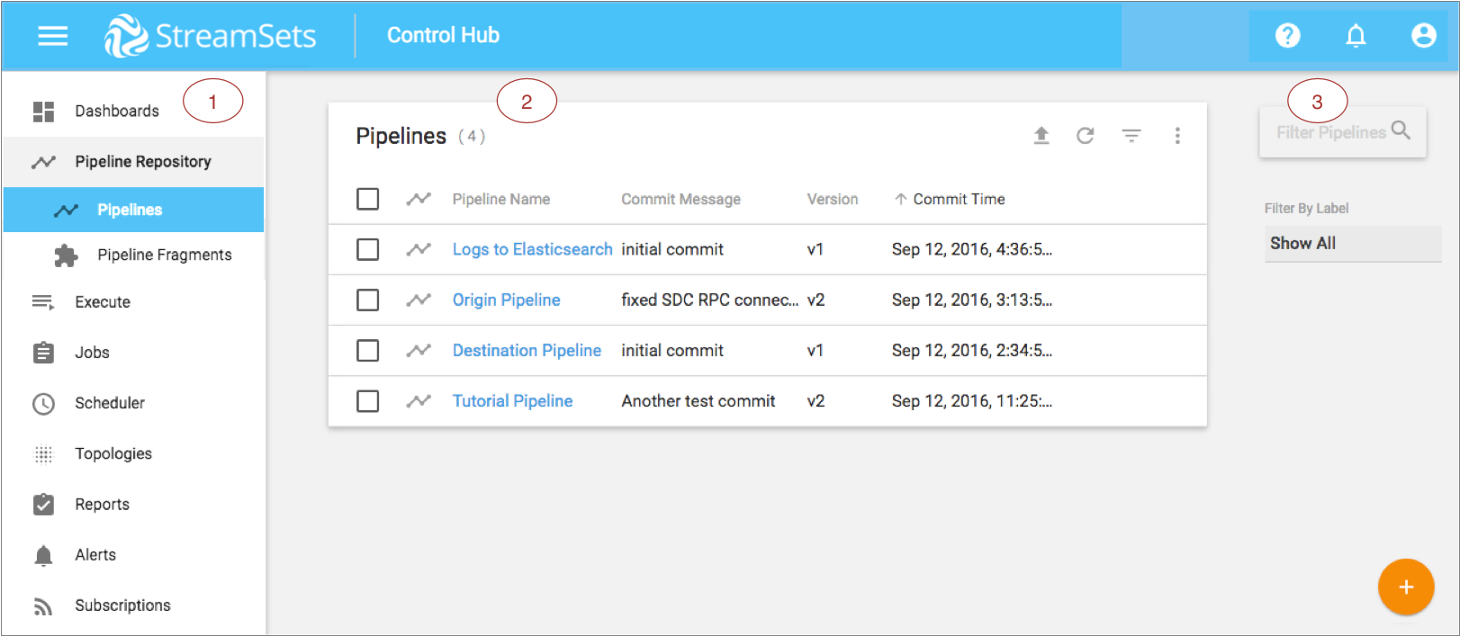Open the Origin Pipeline link
This screenshot has height=636, width=1460.
[506, 300]
